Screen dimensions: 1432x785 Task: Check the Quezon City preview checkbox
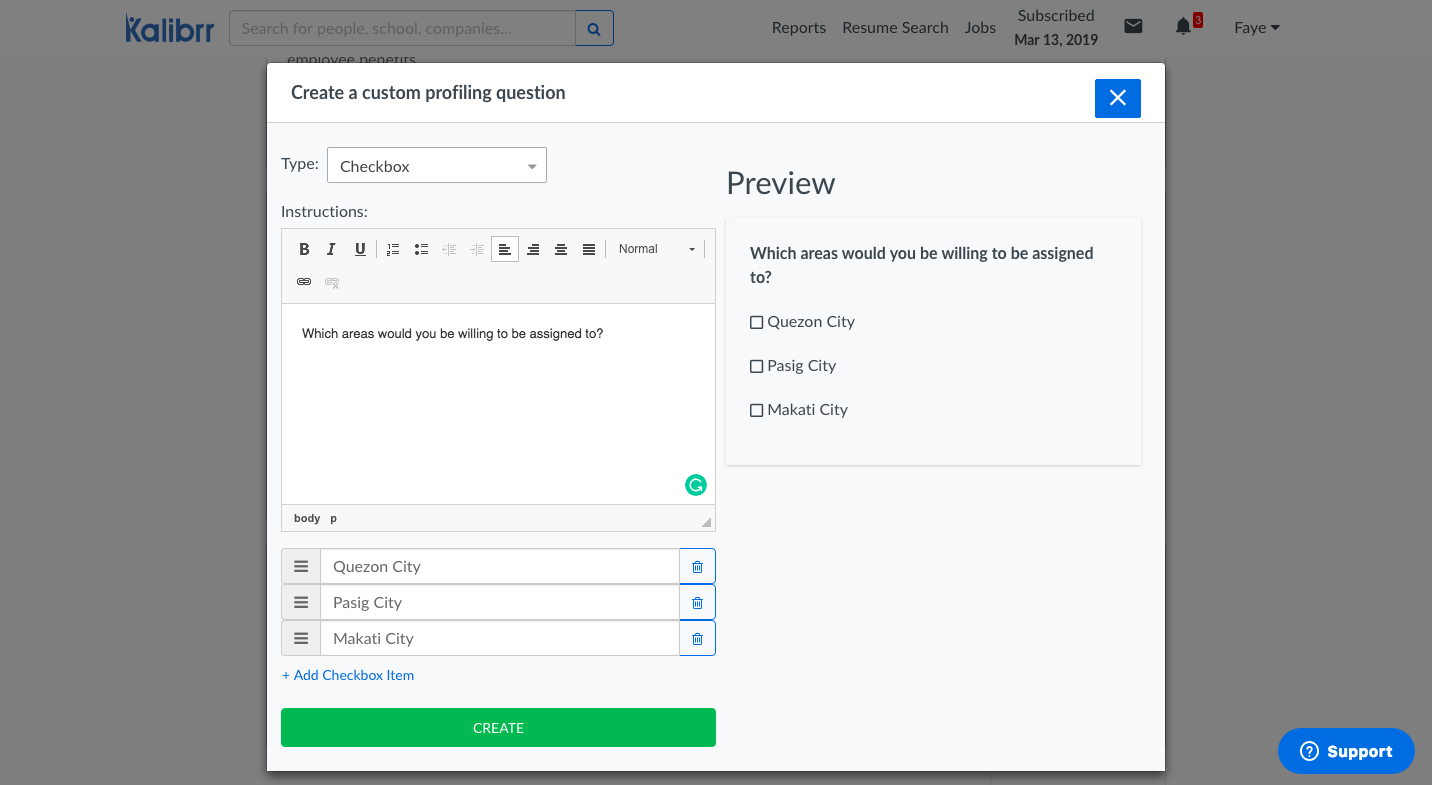tap(757, 322)
